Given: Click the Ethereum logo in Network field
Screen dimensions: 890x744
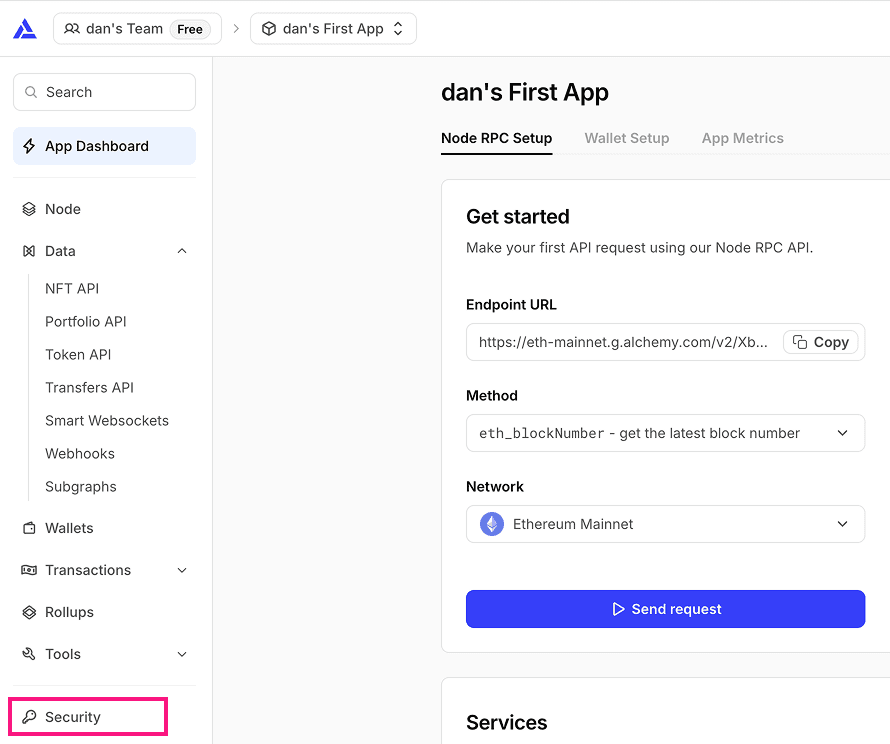Looking at the screenshot, I should click(492, 524).
